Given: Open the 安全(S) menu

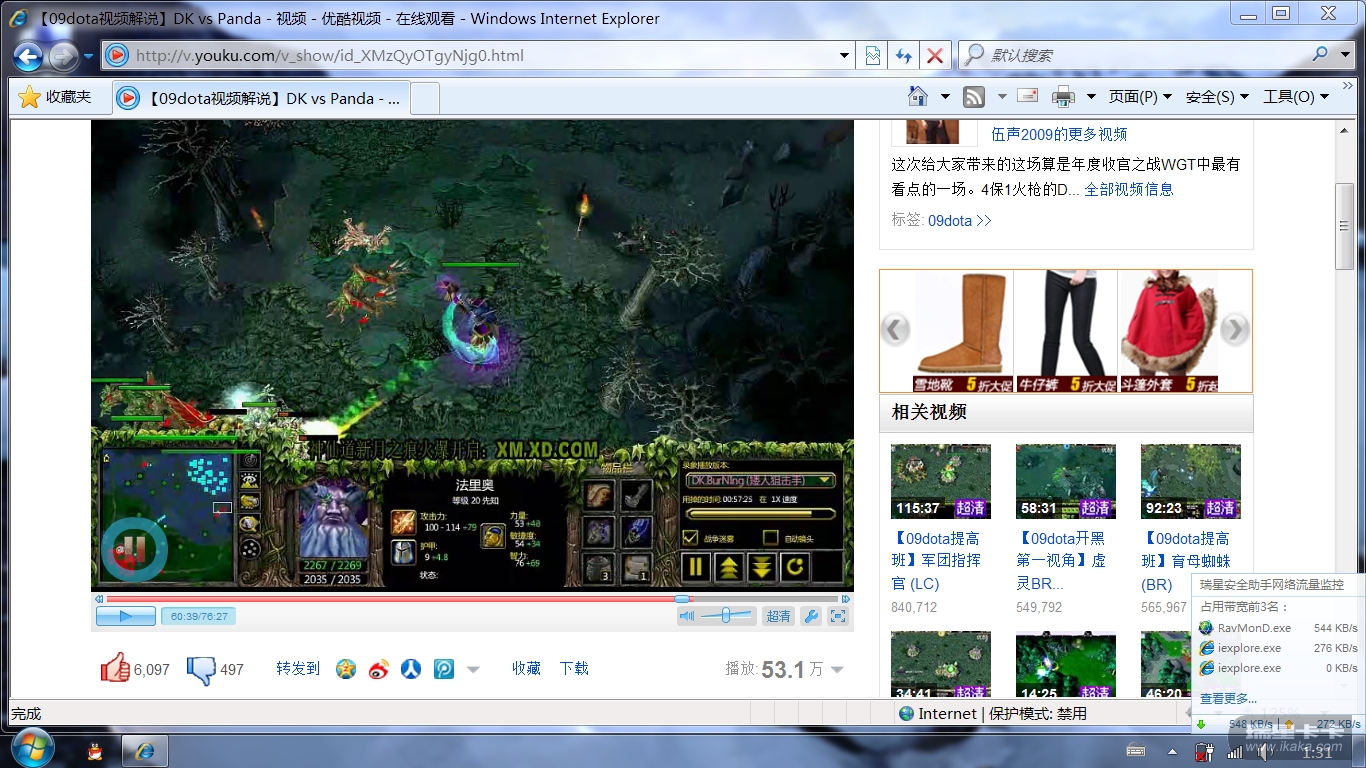Looking at the screenshot, I should click(x=1217, y=97).
